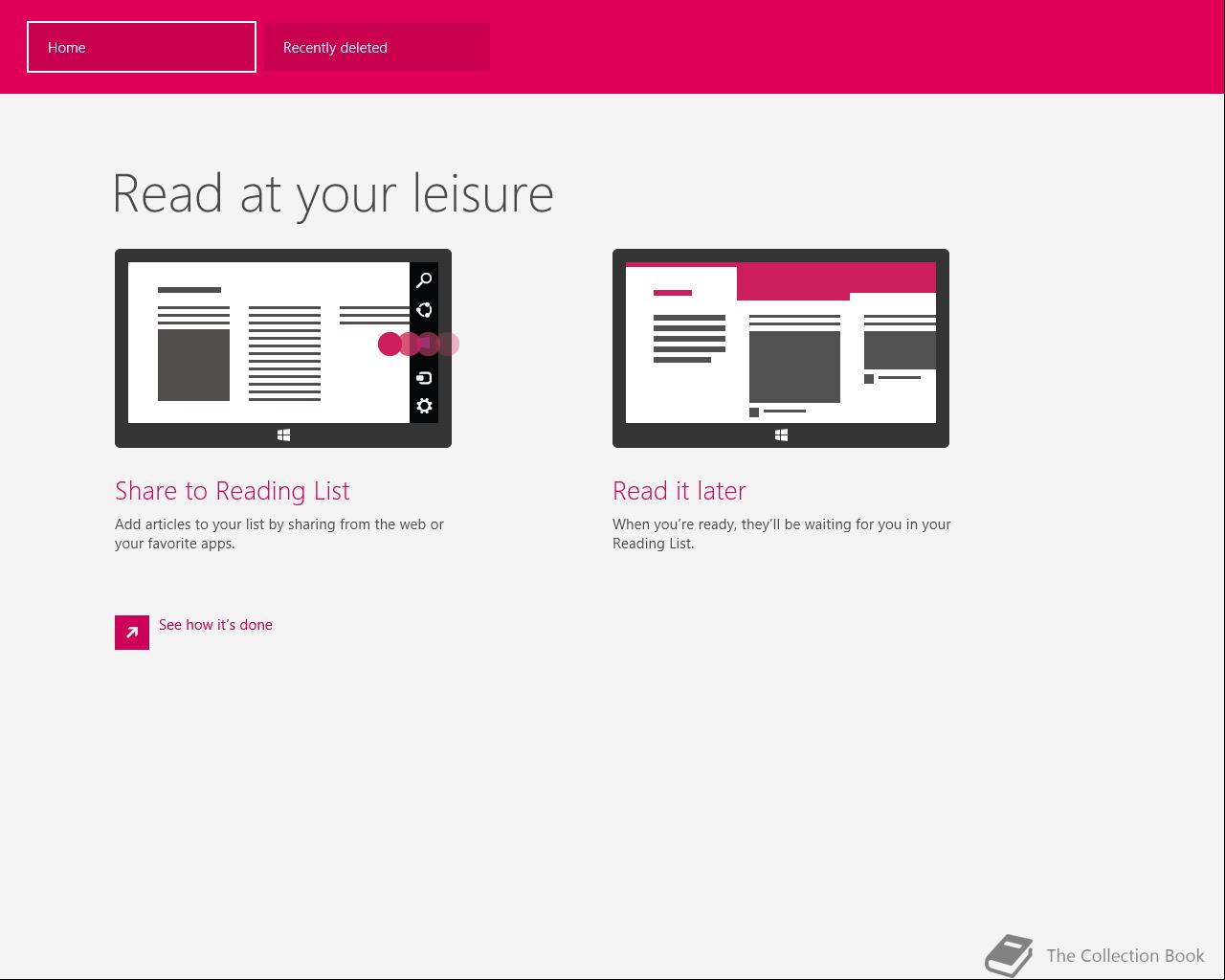This screenshot has width=1225, height=980.
Task: Click the Read at your leisure title
Action: tap(333, 194)
